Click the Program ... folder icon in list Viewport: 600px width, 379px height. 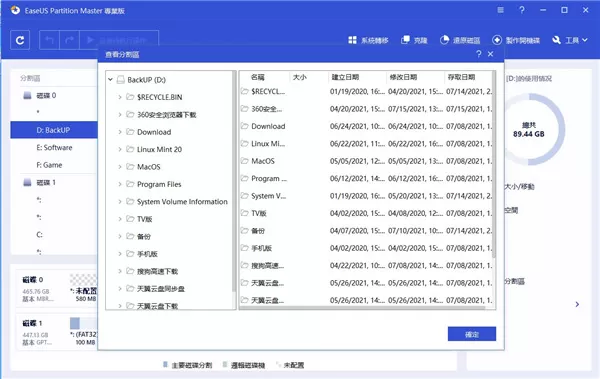click(245, 178)
